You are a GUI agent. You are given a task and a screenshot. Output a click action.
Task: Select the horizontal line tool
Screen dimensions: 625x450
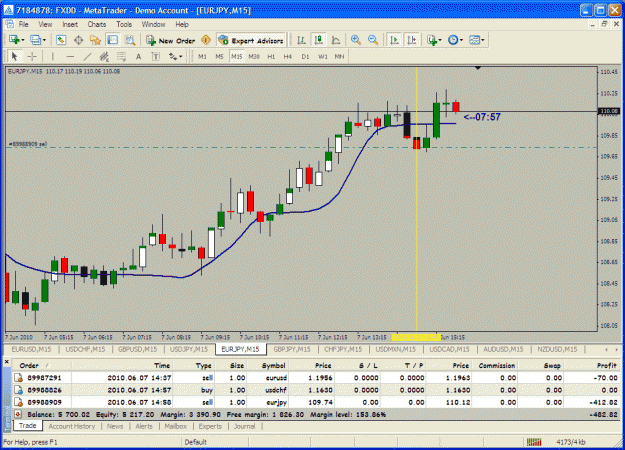click(70, 57)
